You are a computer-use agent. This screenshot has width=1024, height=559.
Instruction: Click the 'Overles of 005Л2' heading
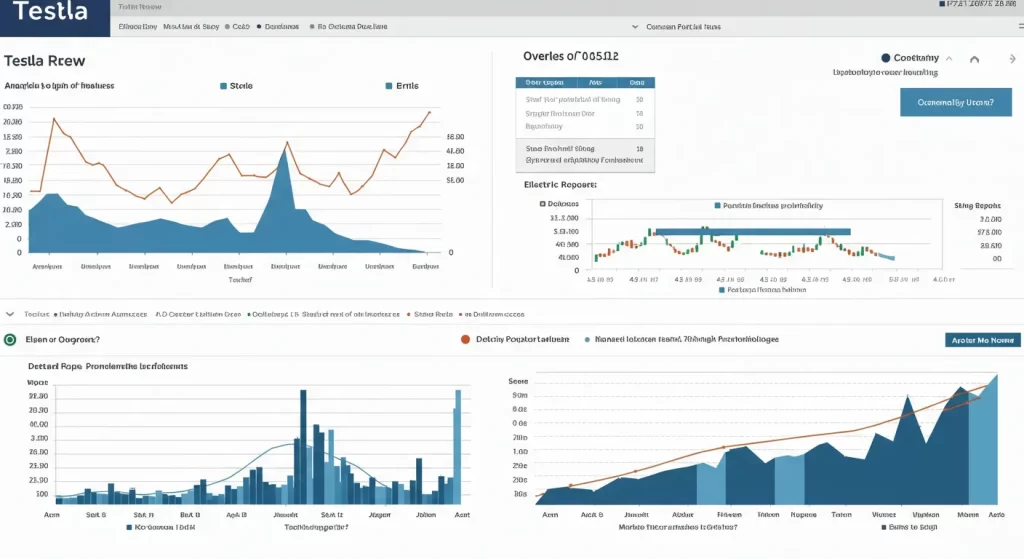[x=571, y=56]
